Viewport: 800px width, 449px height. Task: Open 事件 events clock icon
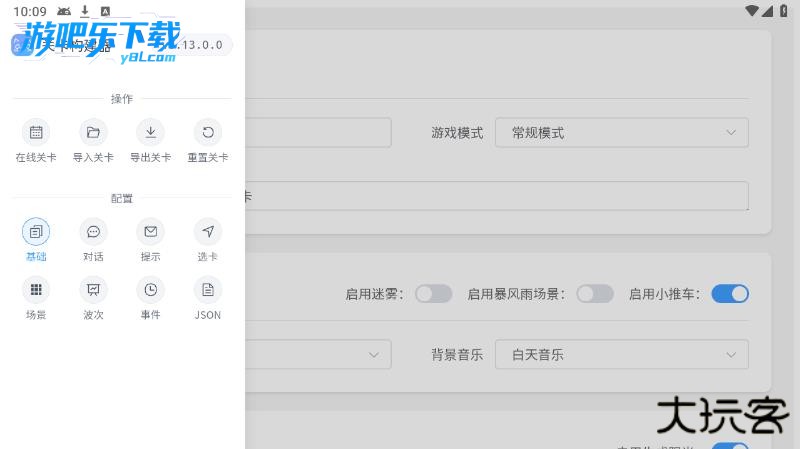coord(151,290)
